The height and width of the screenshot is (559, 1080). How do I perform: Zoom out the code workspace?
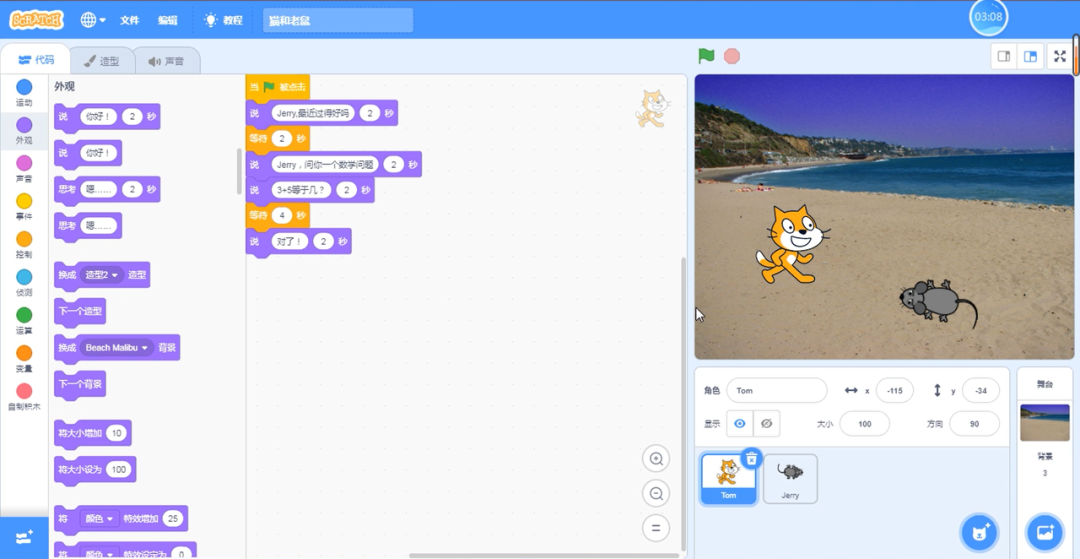click(x=656, y=493)
